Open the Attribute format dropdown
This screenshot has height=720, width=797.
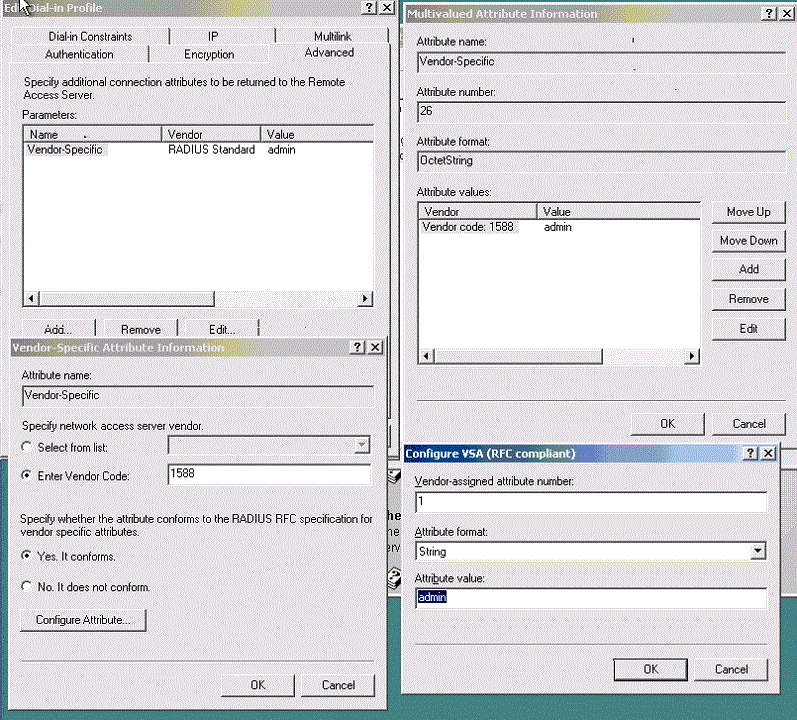pos(758,551)
